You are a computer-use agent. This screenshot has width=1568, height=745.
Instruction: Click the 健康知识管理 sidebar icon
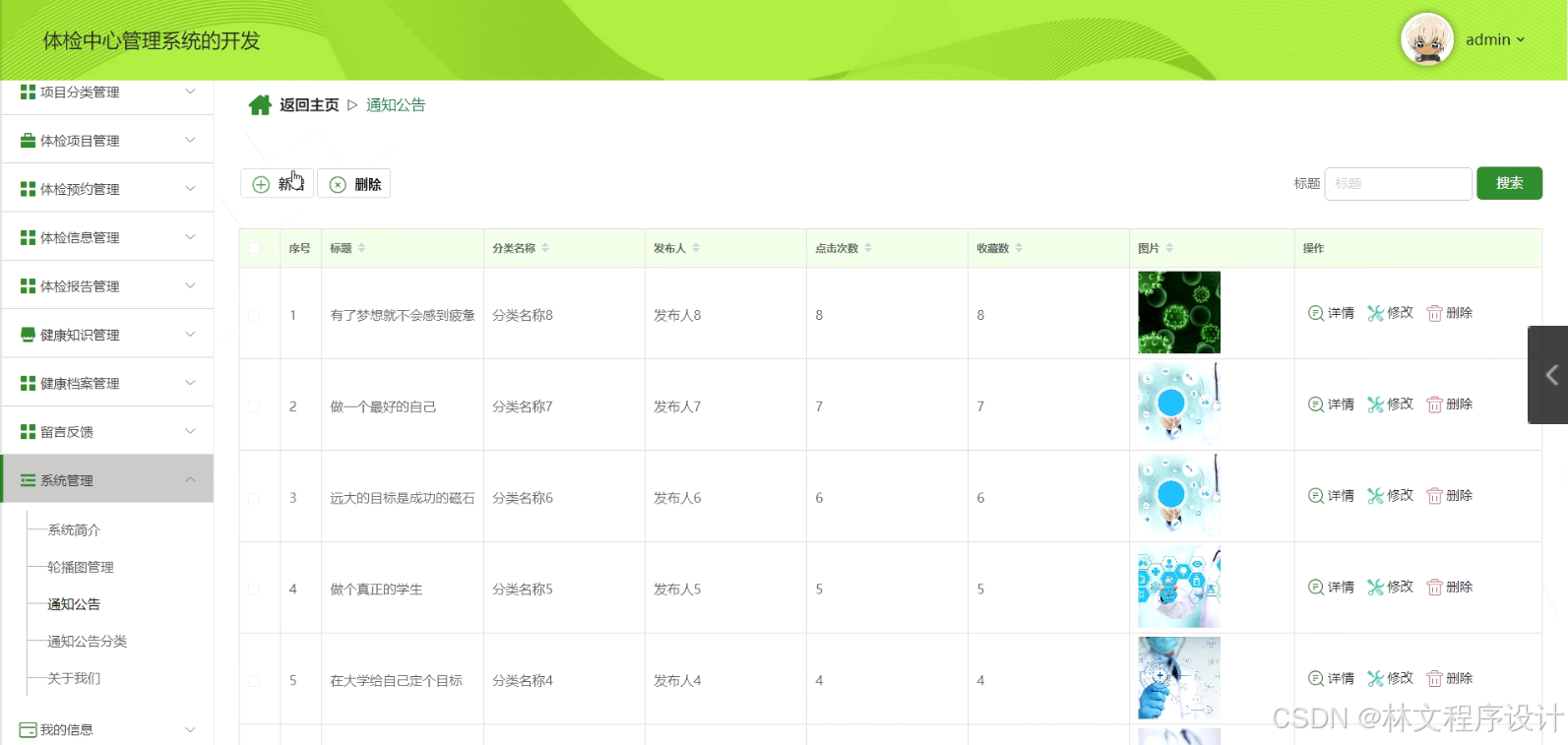point(28,335)
